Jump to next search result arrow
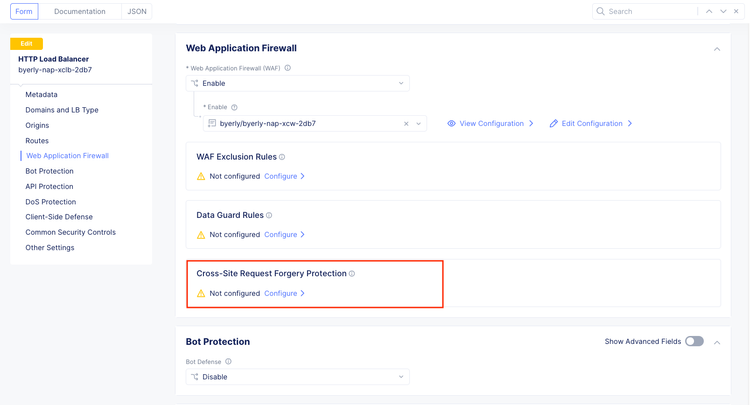This screenshot has height=405, width=750. click(723, 11)
